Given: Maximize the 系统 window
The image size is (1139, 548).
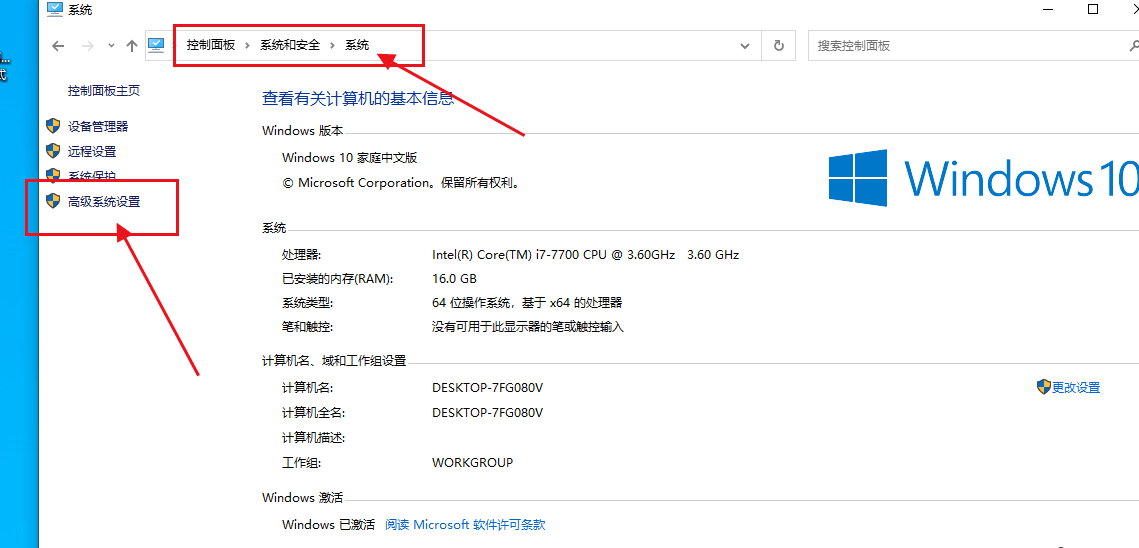Looking at the screenshot, I should [x=1093, y=9].
